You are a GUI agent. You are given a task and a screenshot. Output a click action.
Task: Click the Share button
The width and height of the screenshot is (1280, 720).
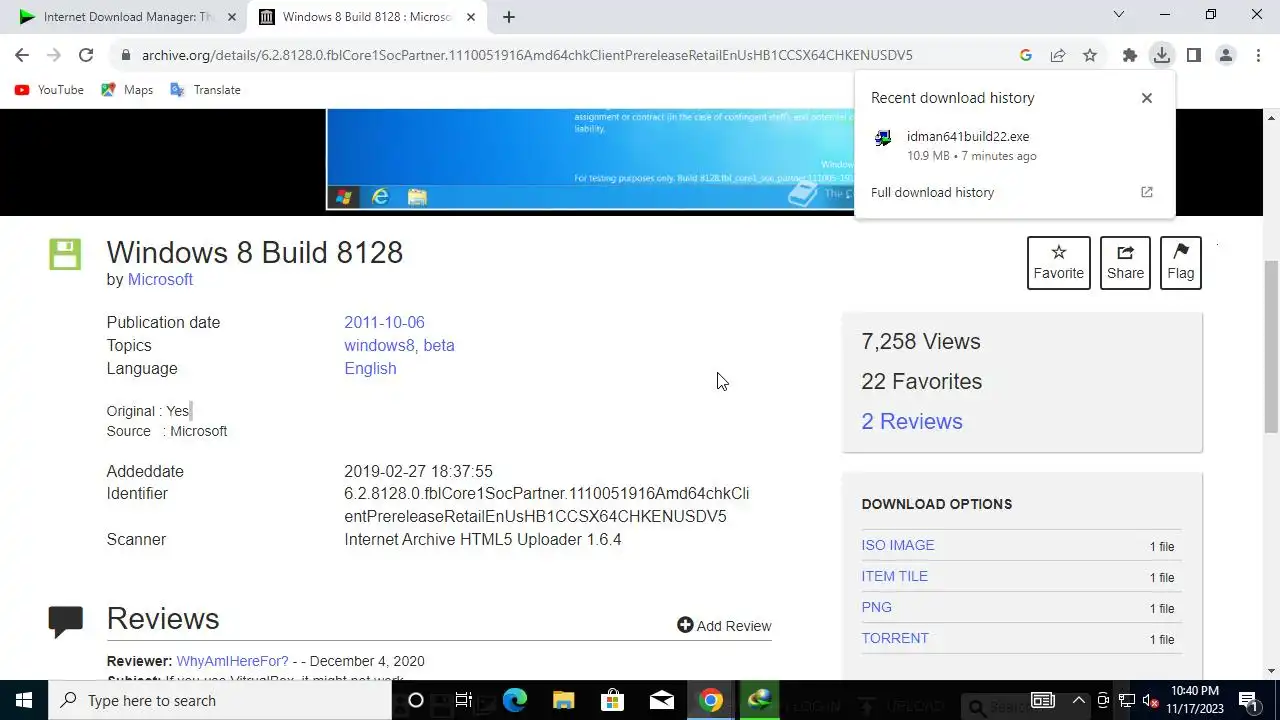tap(1125, 263)
